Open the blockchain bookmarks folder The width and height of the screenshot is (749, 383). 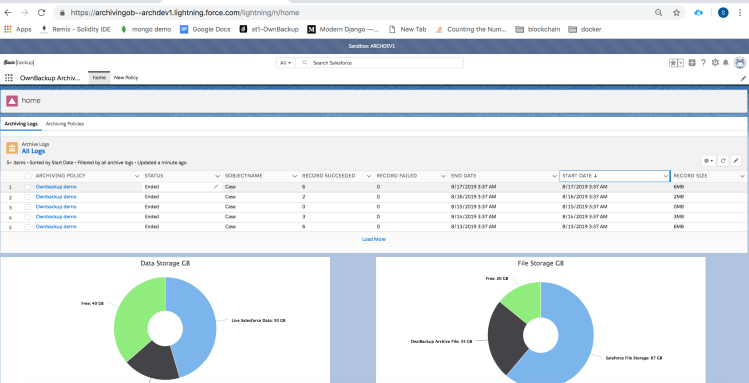538,29
